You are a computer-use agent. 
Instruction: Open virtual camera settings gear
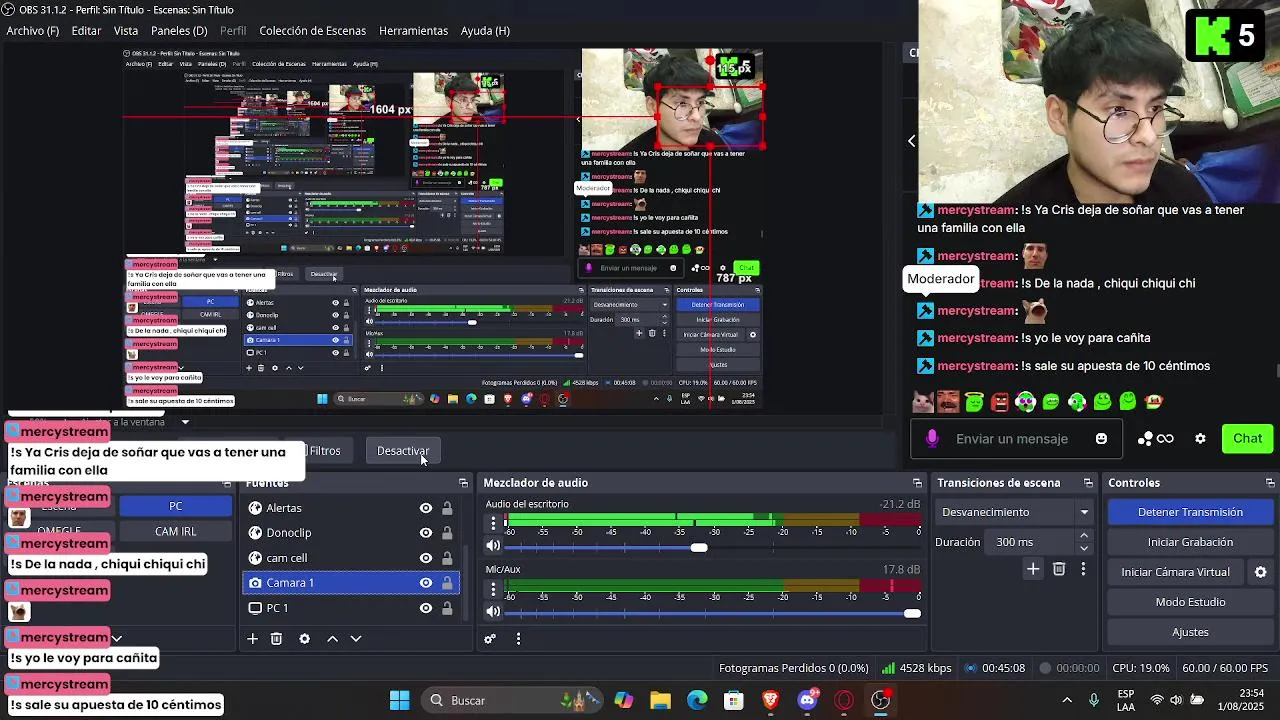(x=1261, y=572)
